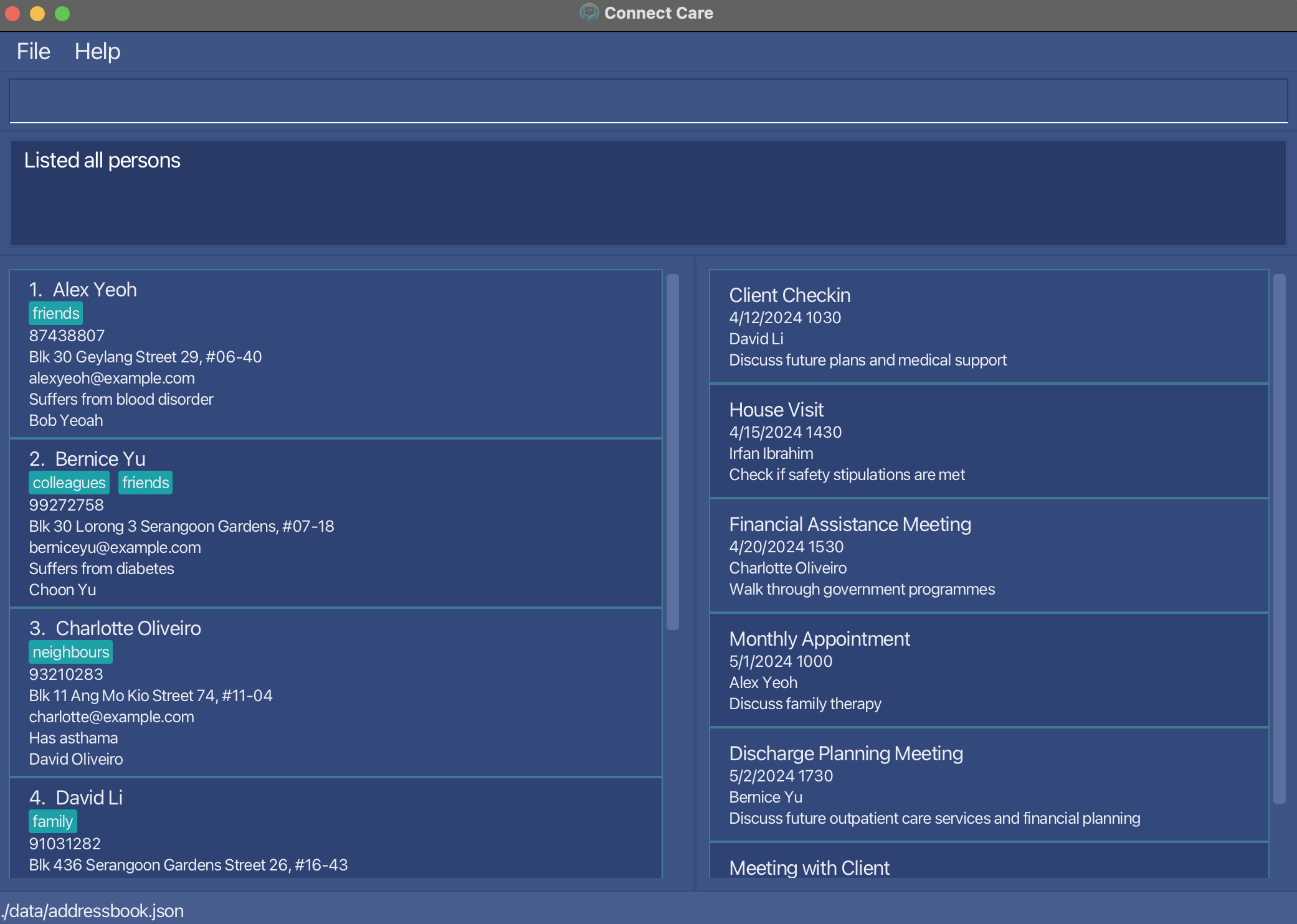
Task: Click the ./data/addressbook.json status bar path
Action: point(92,912)
